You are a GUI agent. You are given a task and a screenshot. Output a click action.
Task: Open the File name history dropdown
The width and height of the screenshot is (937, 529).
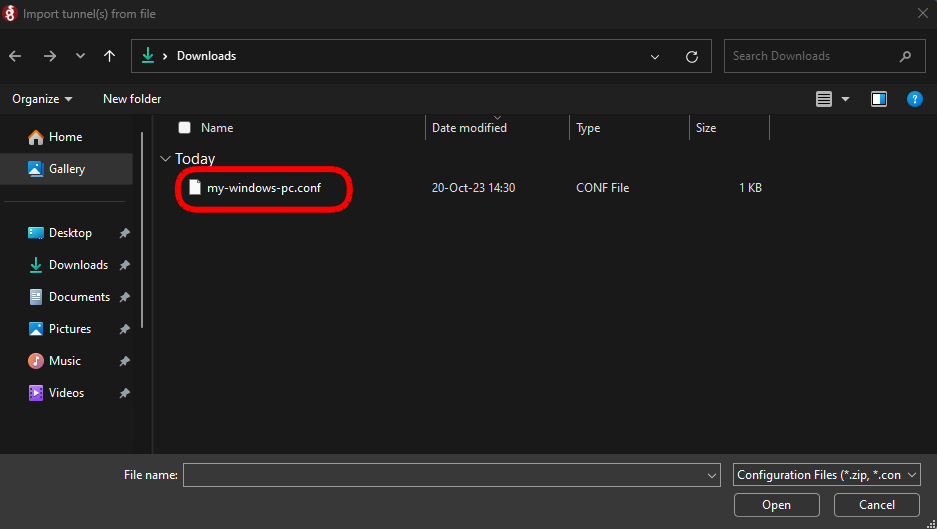[x=712, y=476]
